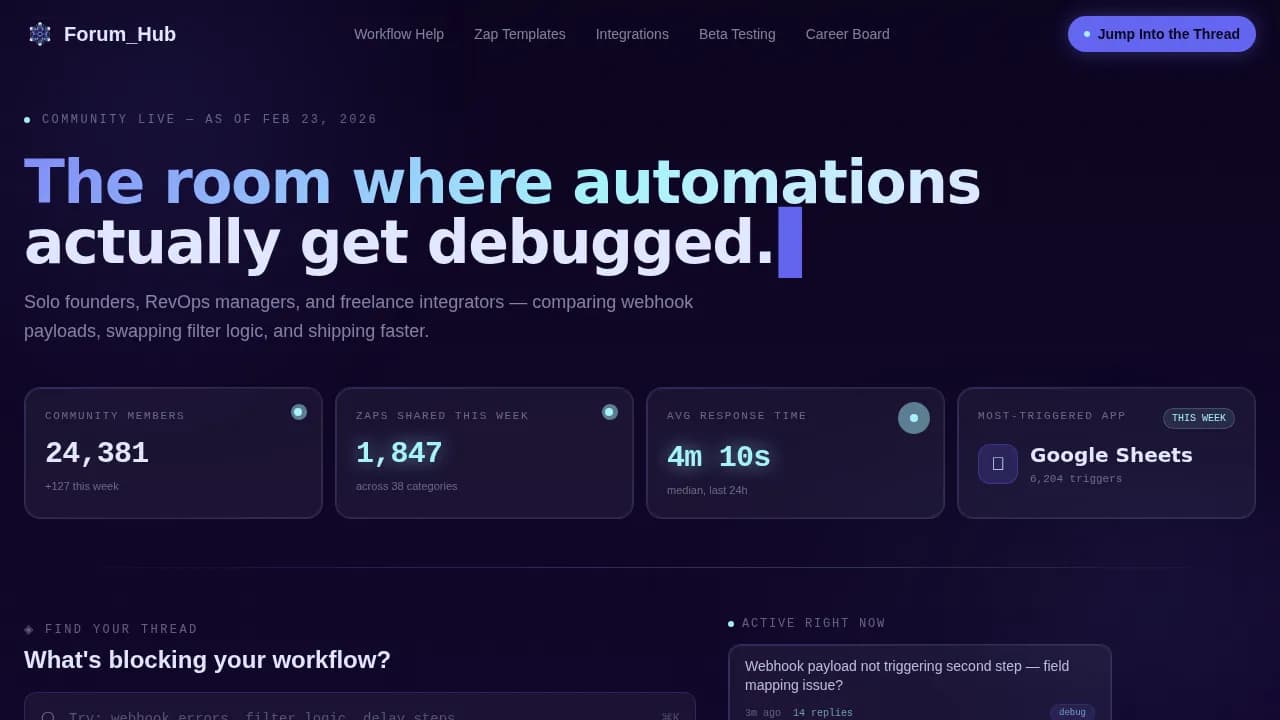Click the Forum_Hub logo icon
Image resolution: width=1280 pixels, height=720 pixels.
39,33
